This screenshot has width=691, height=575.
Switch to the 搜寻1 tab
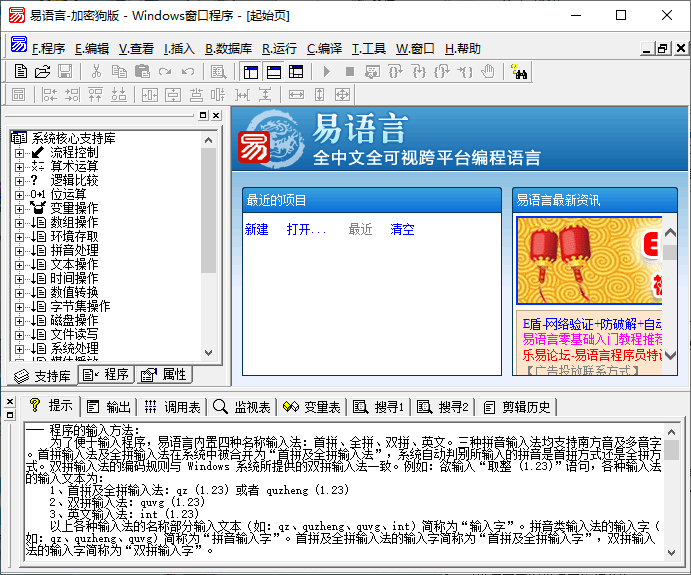(x=379, y=407)
